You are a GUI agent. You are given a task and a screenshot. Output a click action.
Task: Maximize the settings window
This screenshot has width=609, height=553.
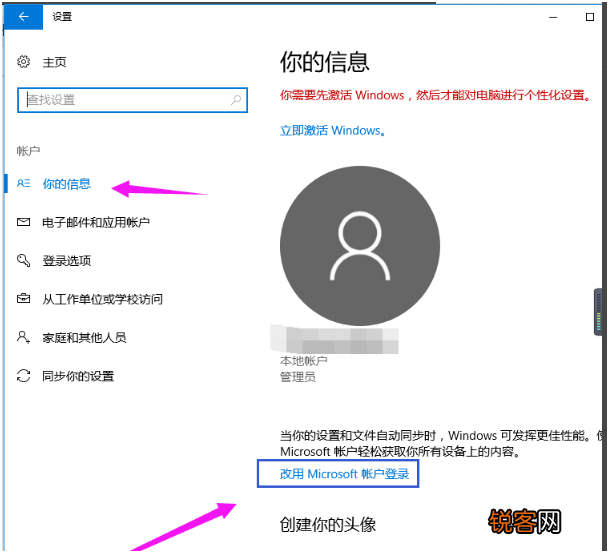(x=590, y=17)
